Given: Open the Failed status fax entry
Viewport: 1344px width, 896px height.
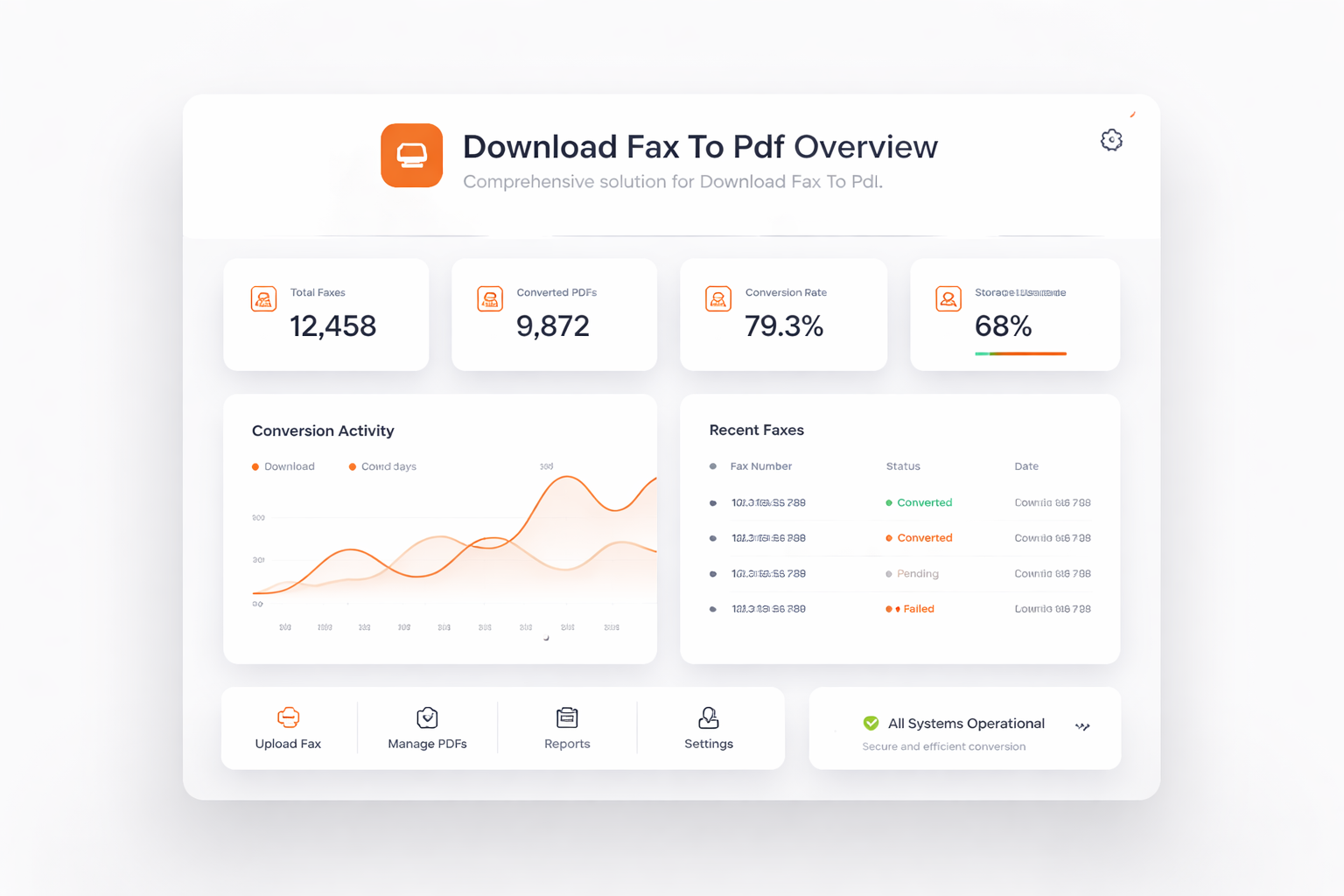Looking at the screenshot, I should pyautogui.click(x=917, y=609).
